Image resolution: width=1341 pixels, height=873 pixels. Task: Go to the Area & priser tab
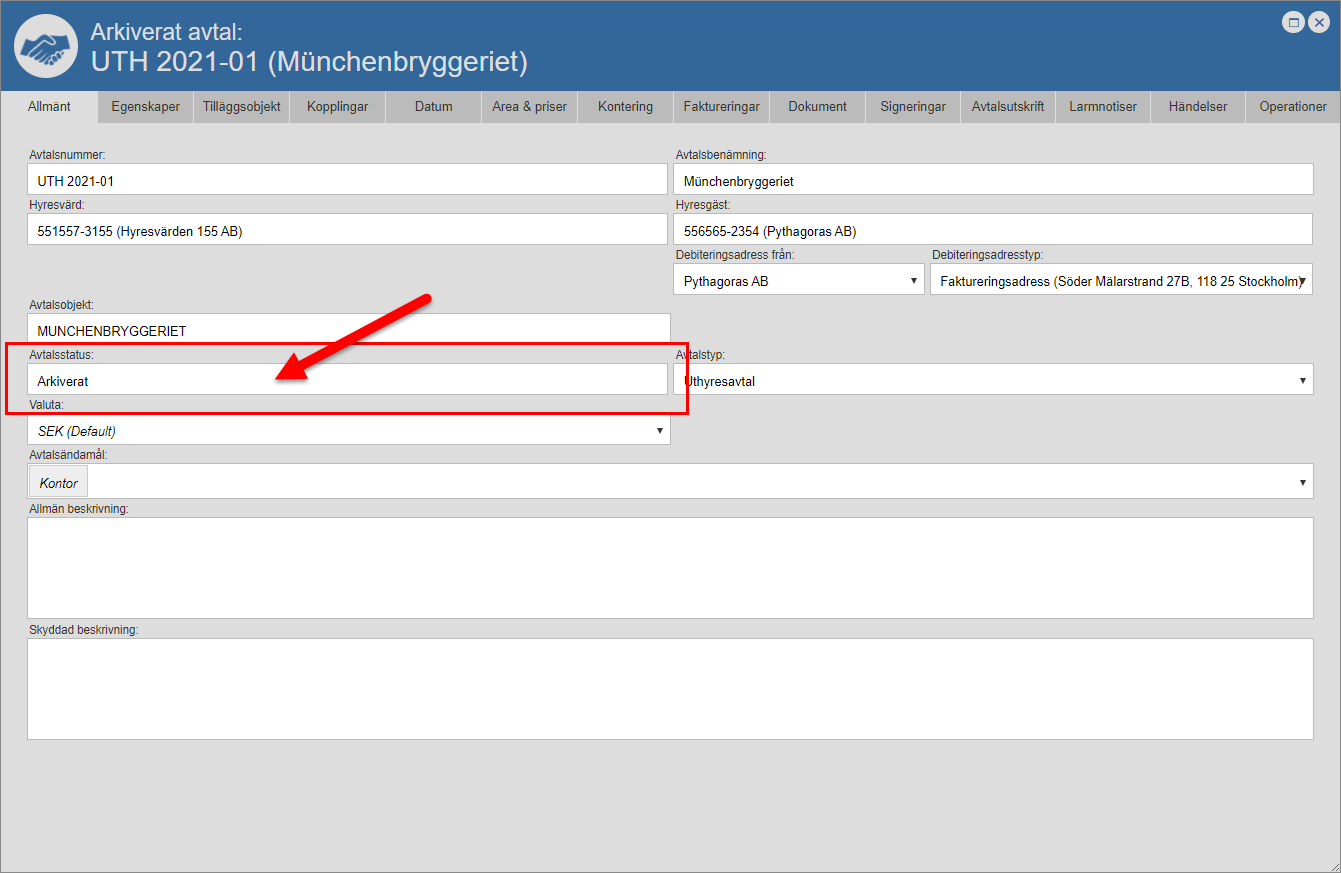click(529, 107)
